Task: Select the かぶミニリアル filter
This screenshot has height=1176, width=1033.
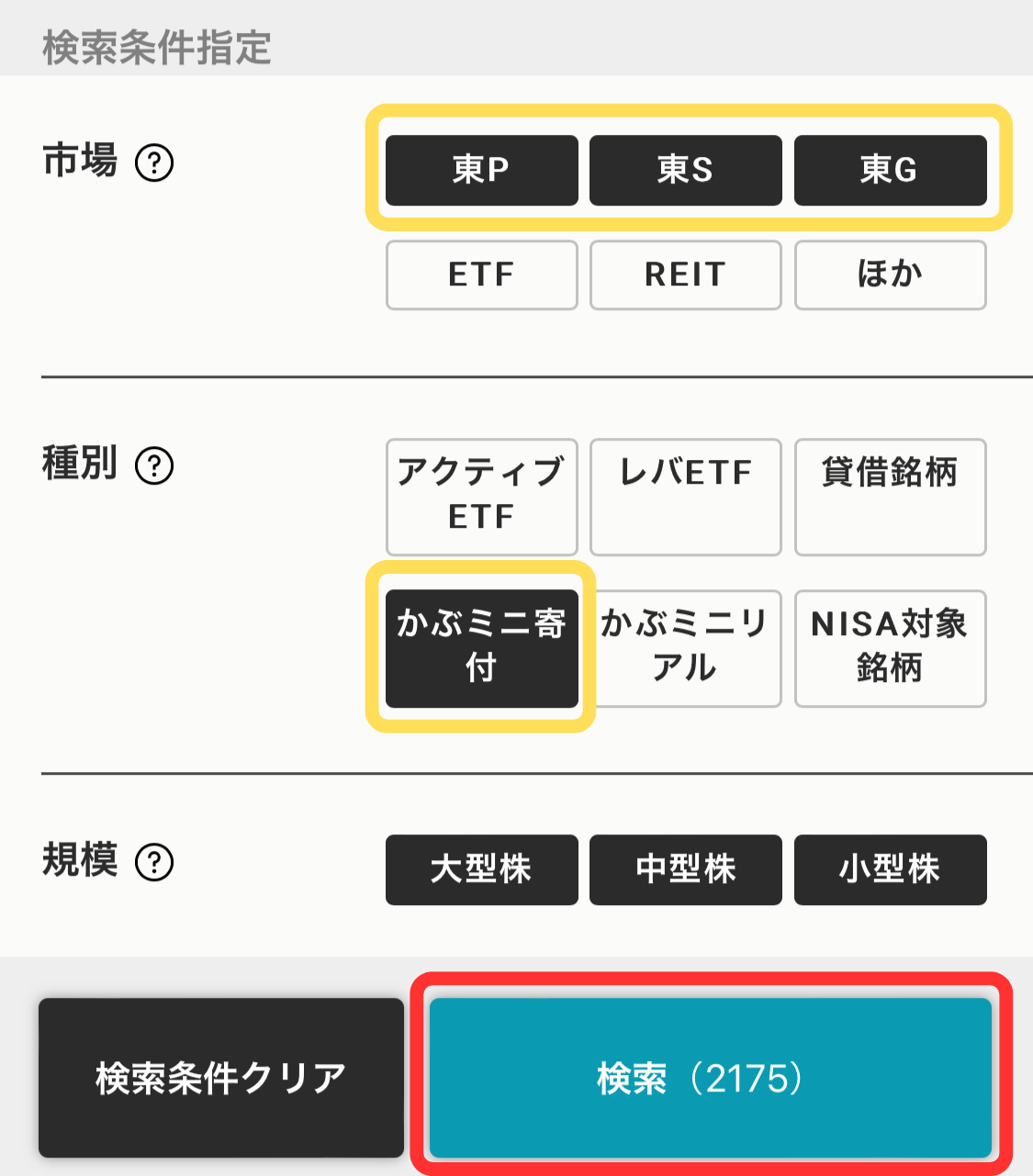Action: click(685, 648)
